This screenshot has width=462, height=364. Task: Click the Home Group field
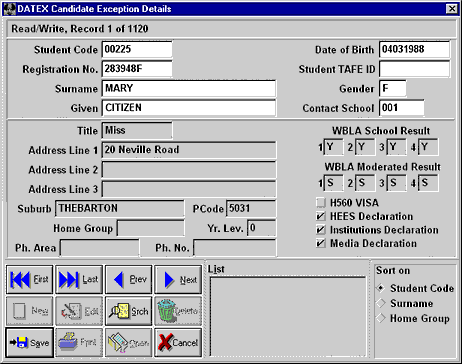(x=151, y=228)
